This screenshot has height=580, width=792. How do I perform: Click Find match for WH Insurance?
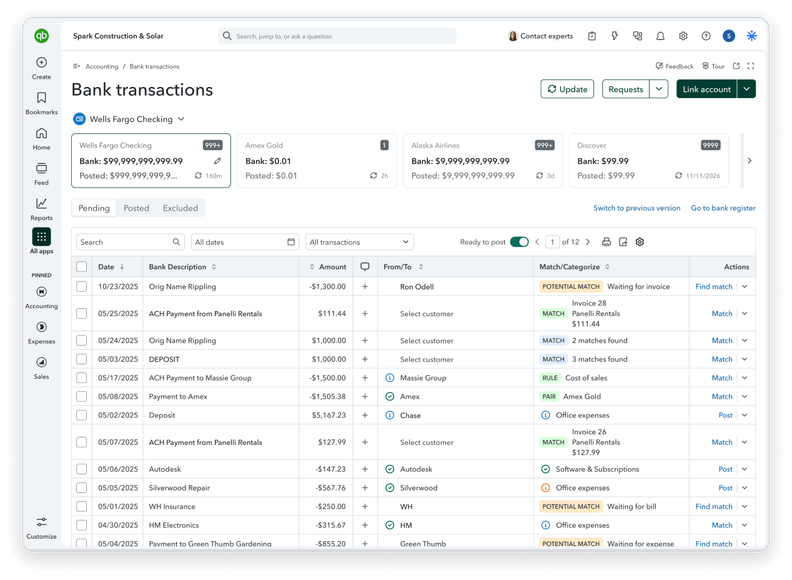pyautogui.click(x=713, y=506)
